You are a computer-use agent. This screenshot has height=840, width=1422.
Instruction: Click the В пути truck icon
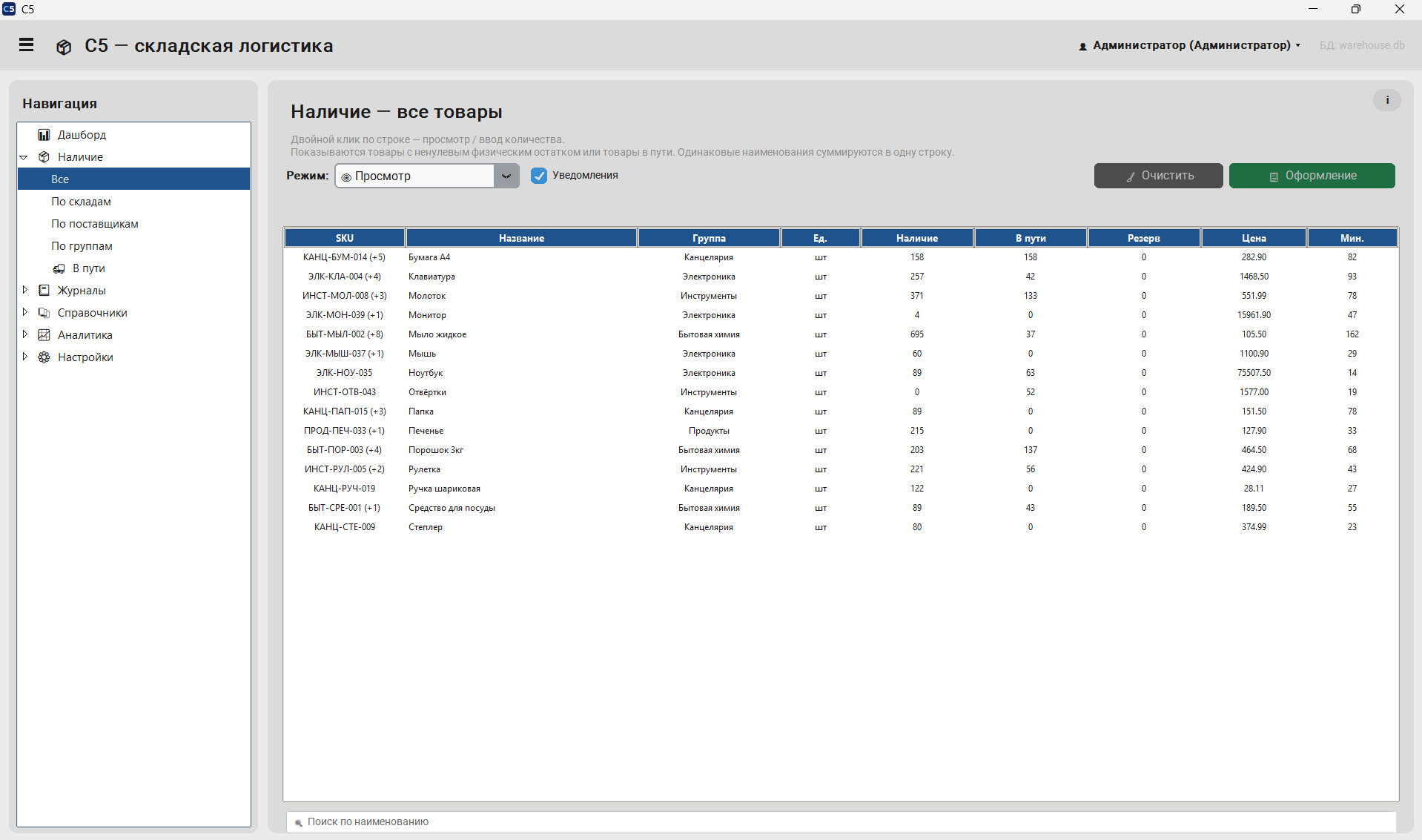pyautogui.click(x=59, y=268)
